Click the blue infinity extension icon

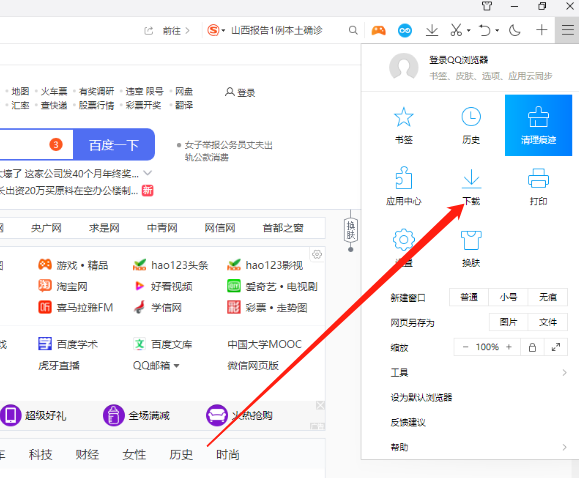point(405,30)
